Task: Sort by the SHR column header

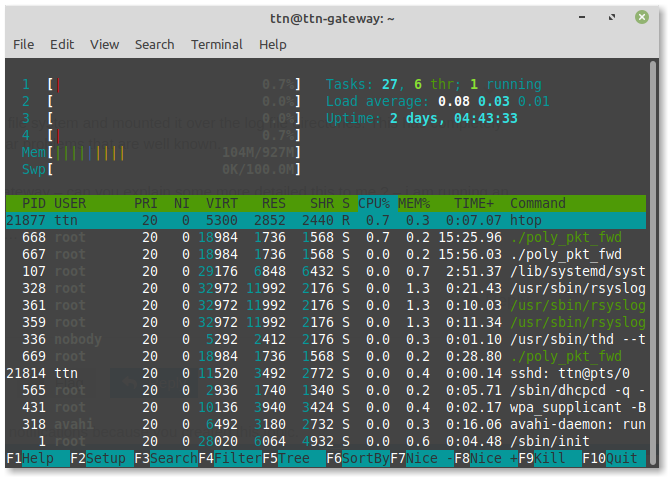Action: coord(322,204)
